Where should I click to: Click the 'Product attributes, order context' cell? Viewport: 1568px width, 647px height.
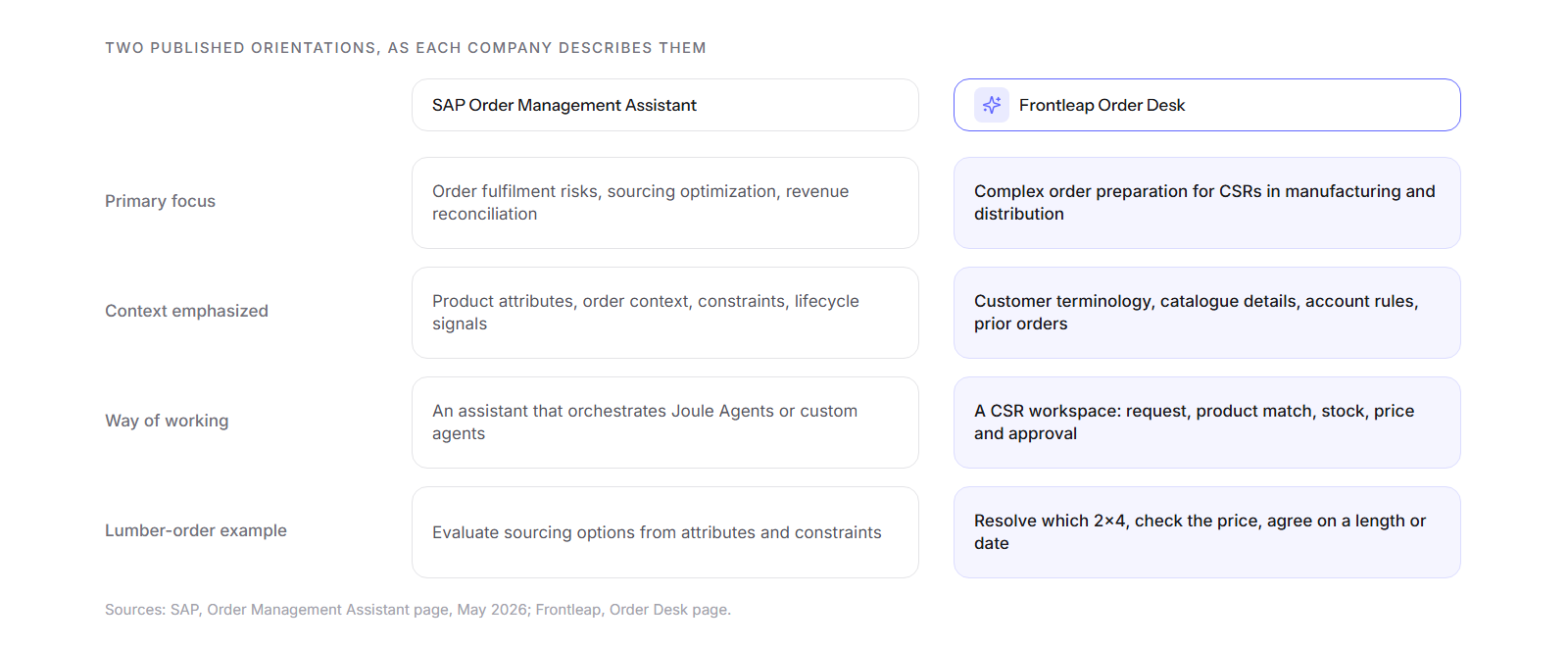pyautogui.click(x=665, y=313)
